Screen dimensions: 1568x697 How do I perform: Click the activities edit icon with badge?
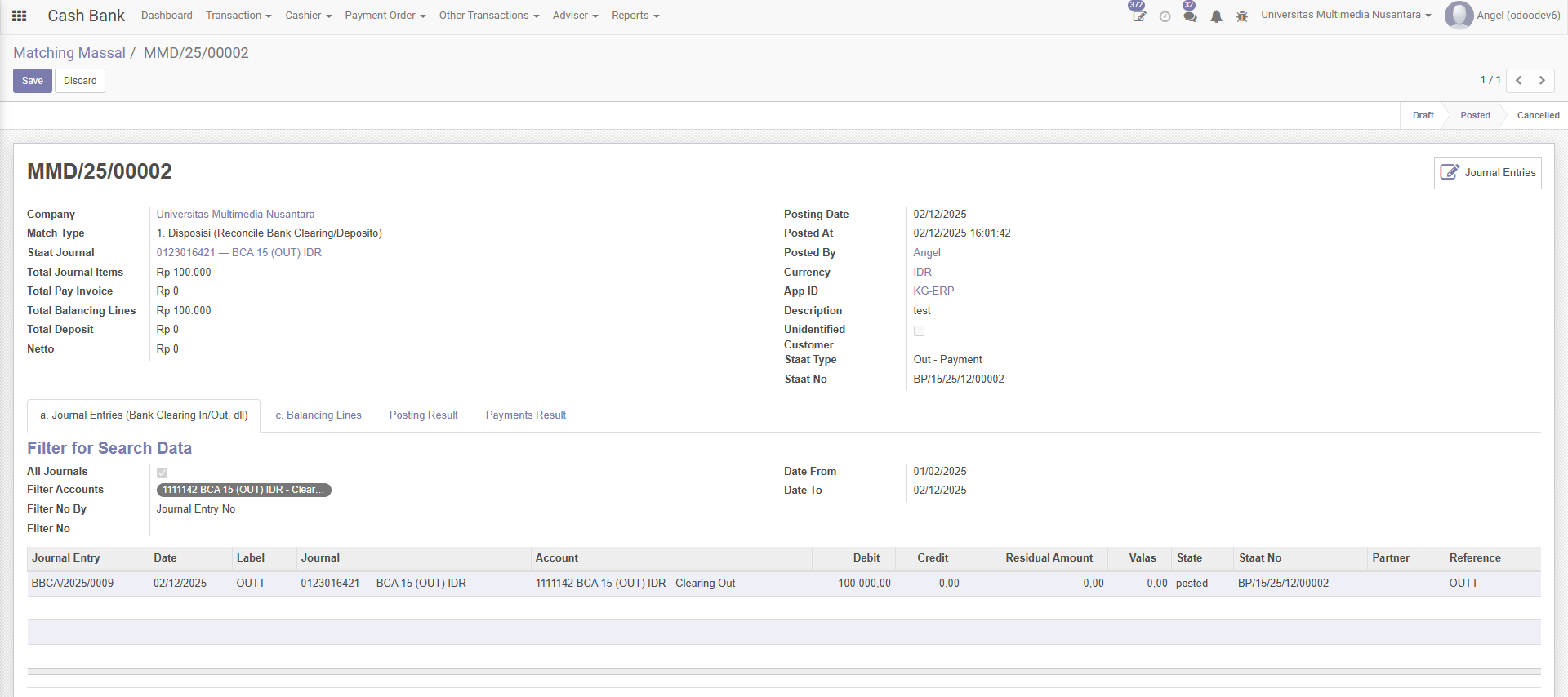(1138, 16)
